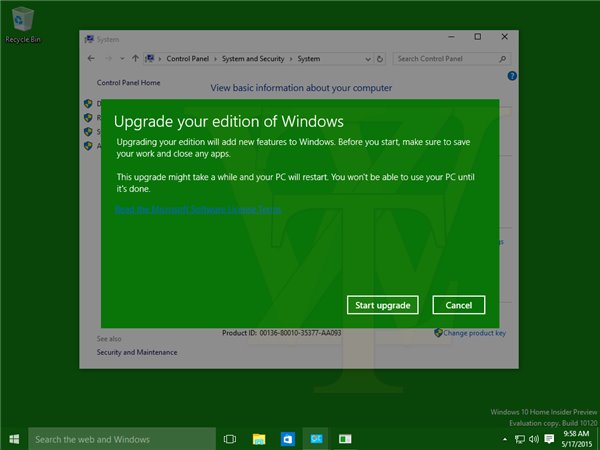Refresh the Control Panel System page
The image size is (600, 450).
[382, 59]
